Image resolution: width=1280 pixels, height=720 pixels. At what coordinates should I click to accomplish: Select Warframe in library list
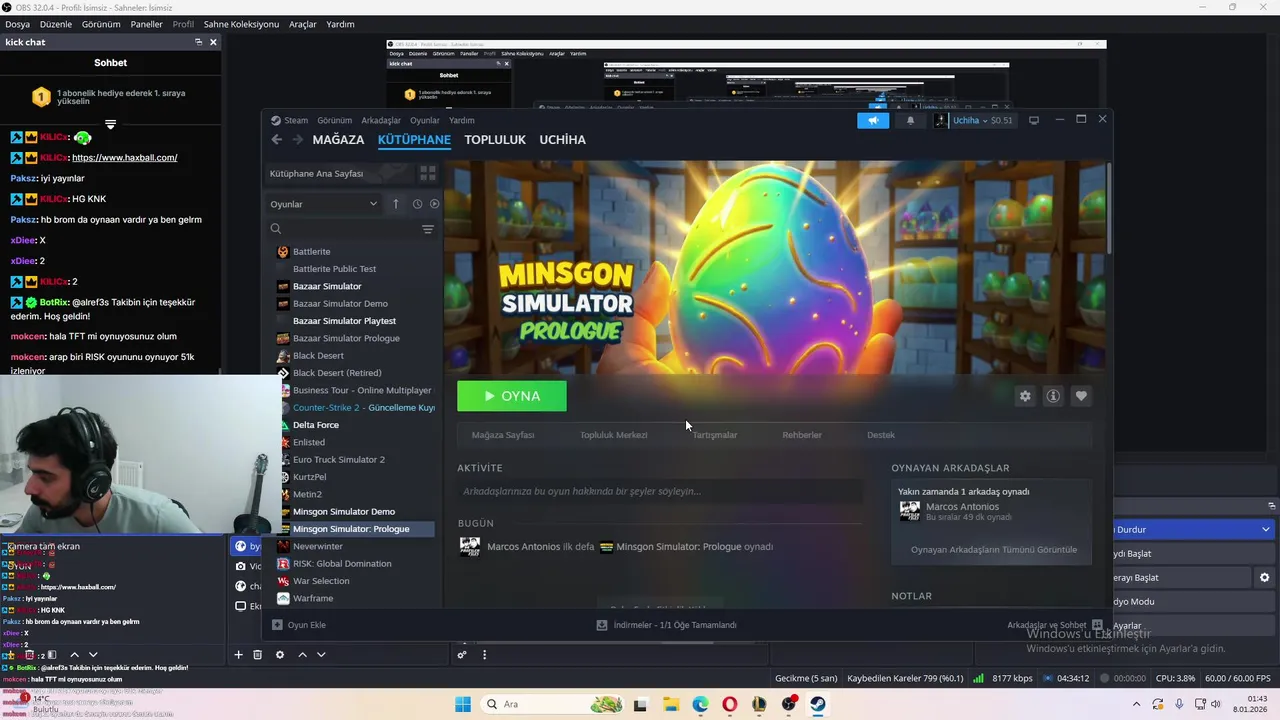tap(312, 598)
